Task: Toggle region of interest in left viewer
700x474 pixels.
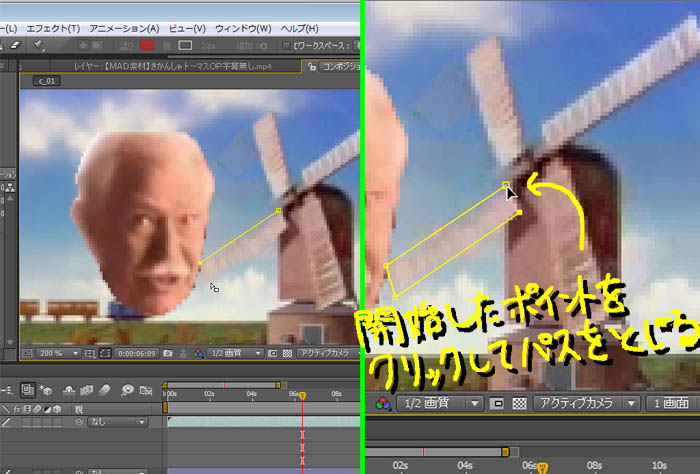Action: [272, 353]
